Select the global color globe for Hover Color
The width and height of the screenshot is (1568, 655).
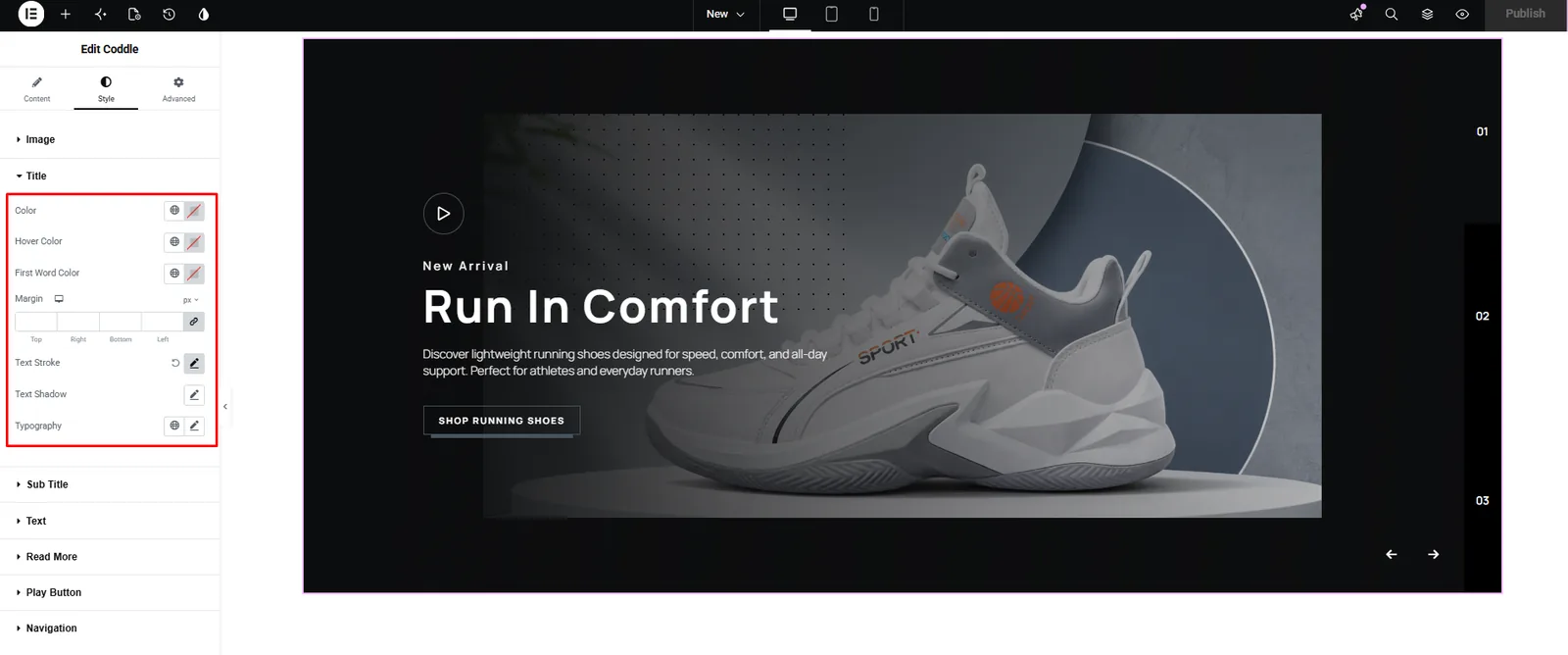(174, 241)
